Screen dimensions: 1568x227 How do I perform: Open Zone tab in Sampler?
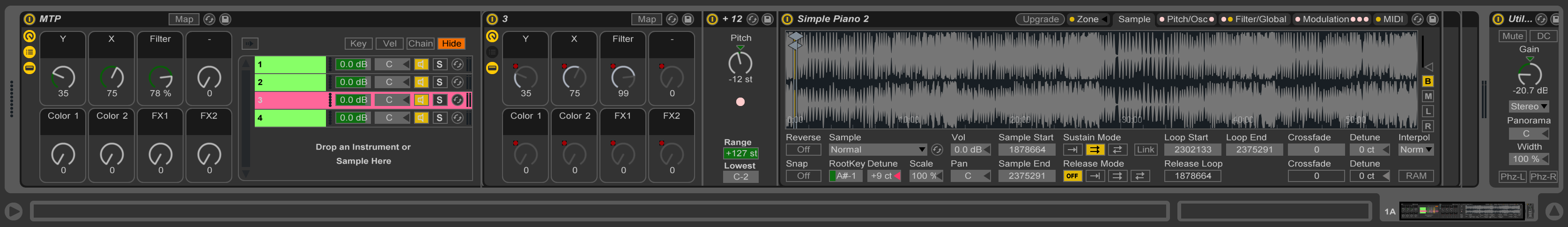[x=1088, y=20]
